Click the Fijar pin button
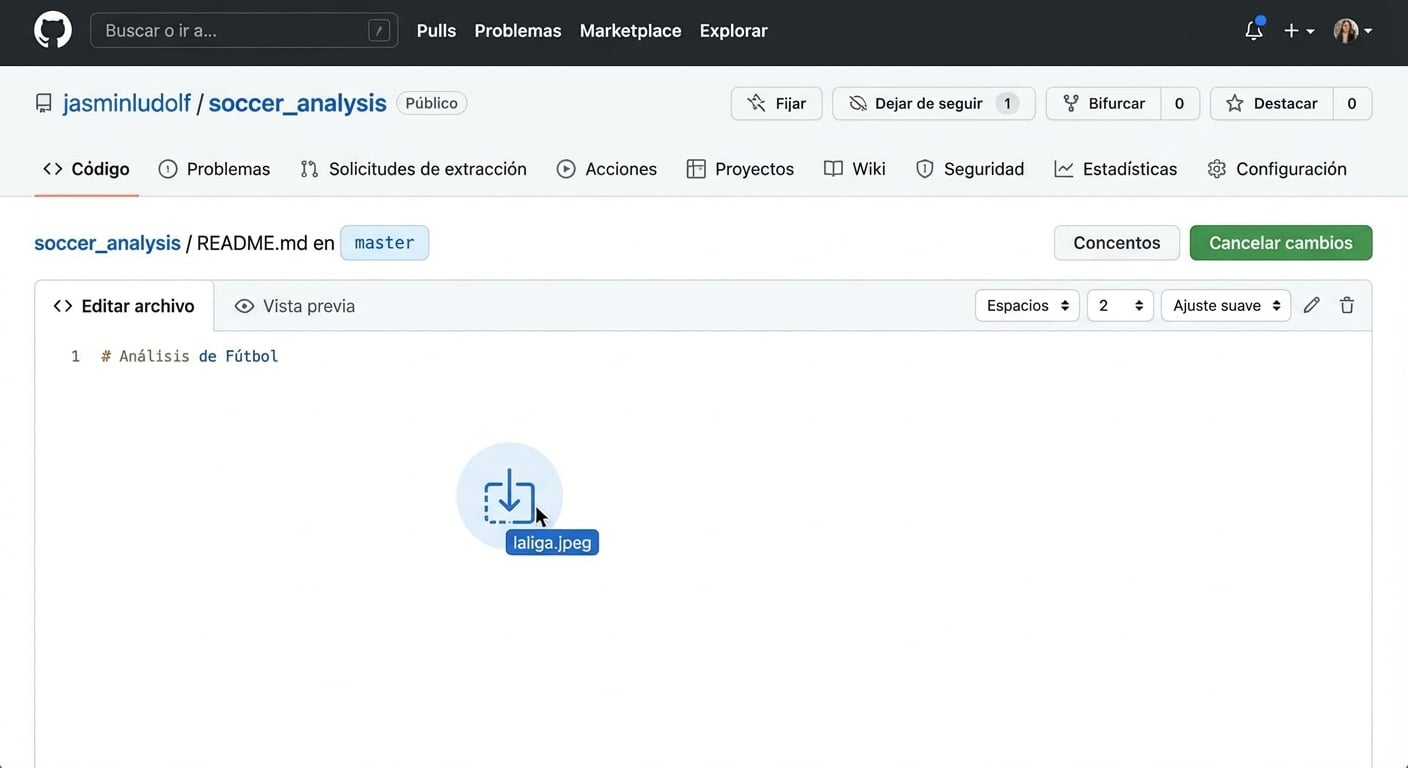The image size is (1408, 768). (x=776, y=103)
